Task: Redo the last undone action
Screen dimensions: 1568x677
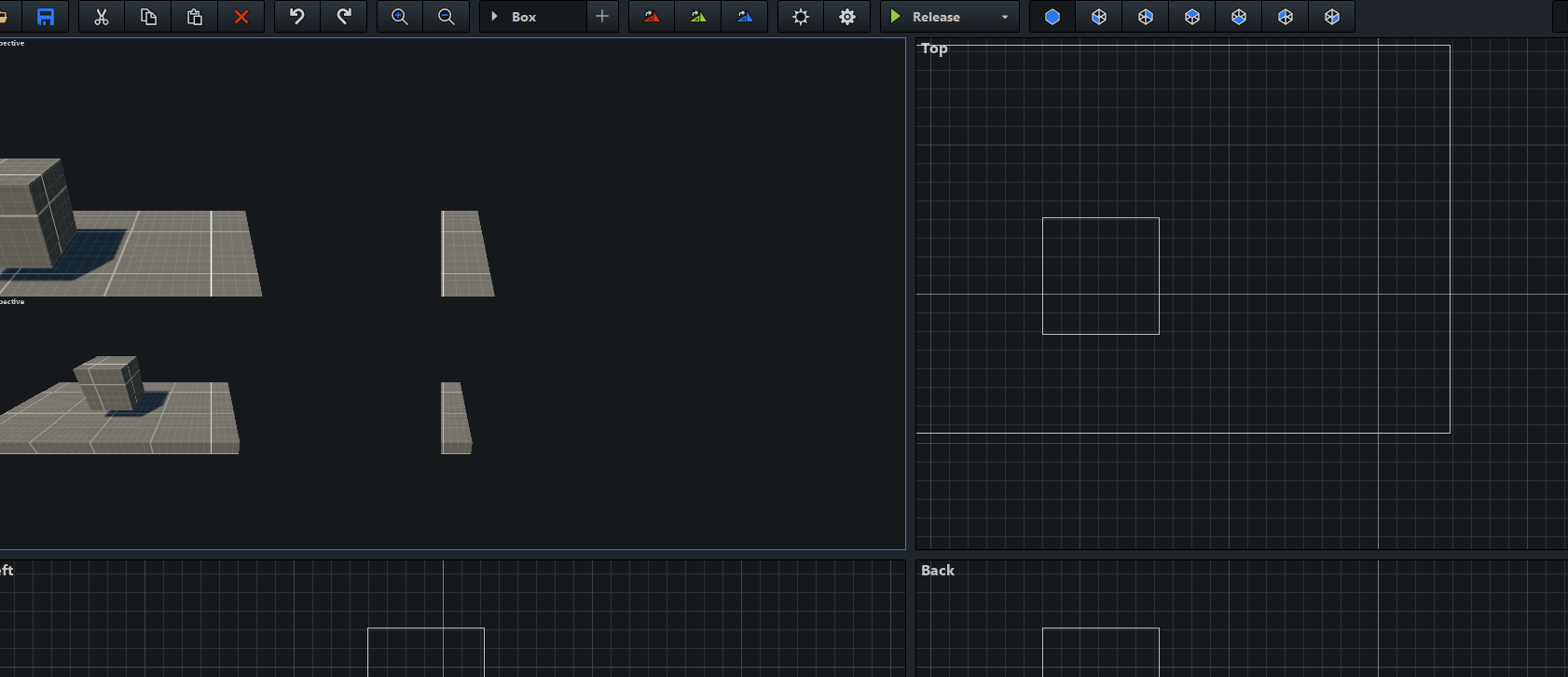Action: point(344,17)
